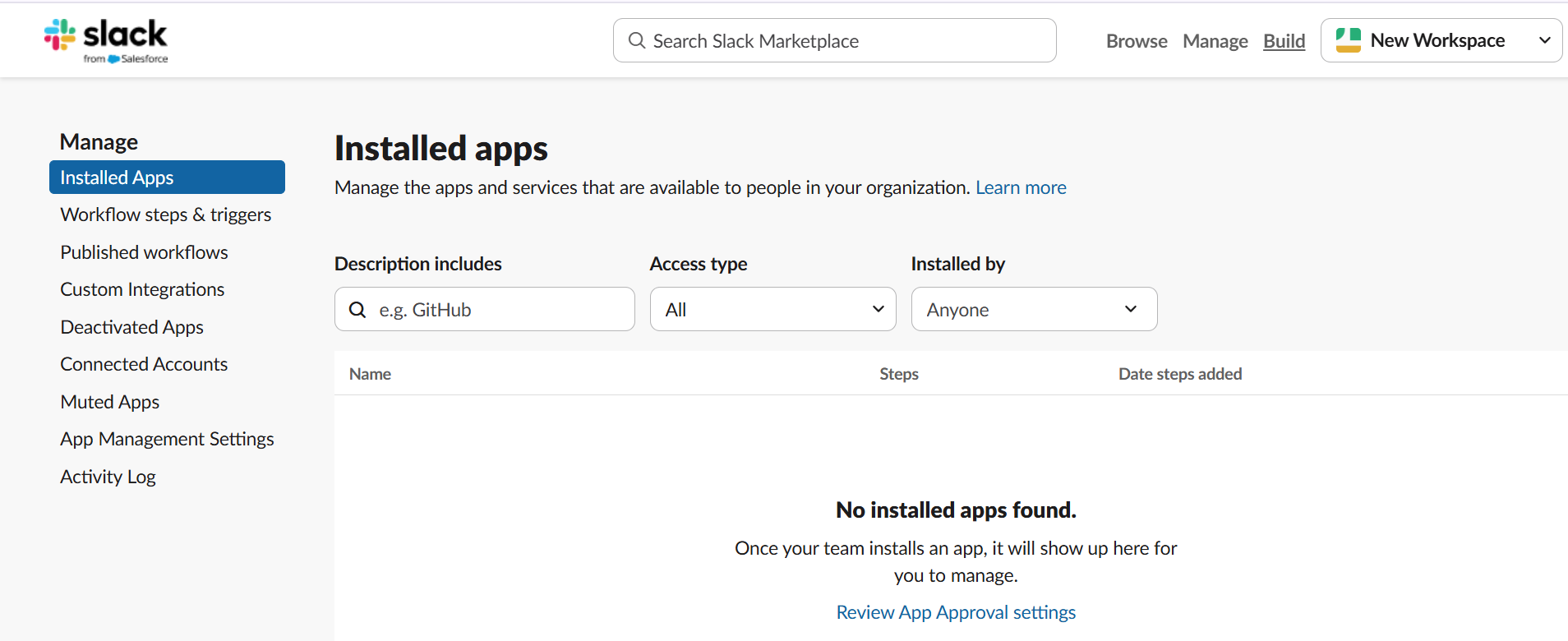Go to the Manage header link
The height and width of the screenshot is (641, 1568).
click(1215, 41)
